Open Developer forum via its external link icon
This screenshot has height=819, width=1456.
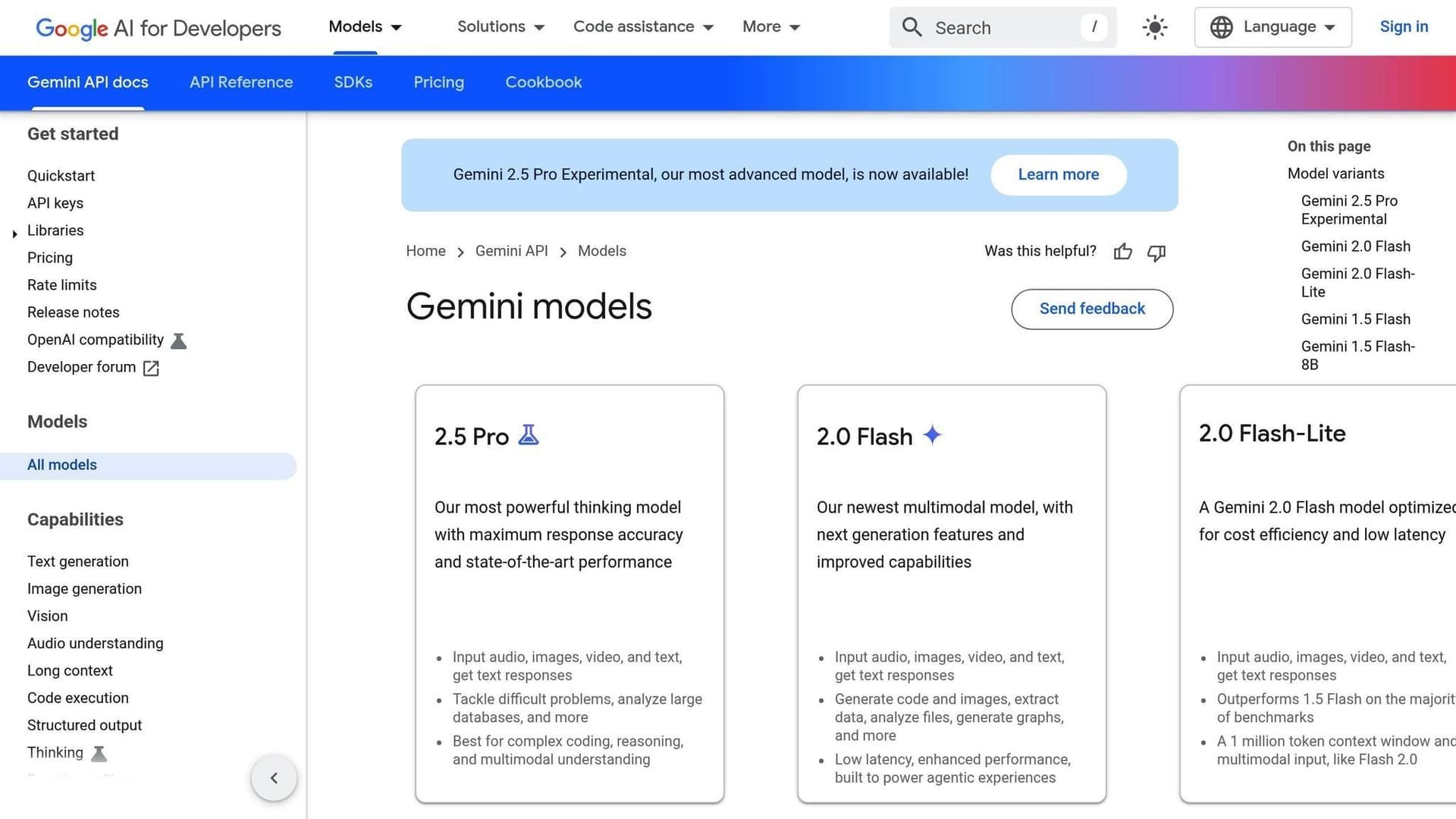point(150,368)
